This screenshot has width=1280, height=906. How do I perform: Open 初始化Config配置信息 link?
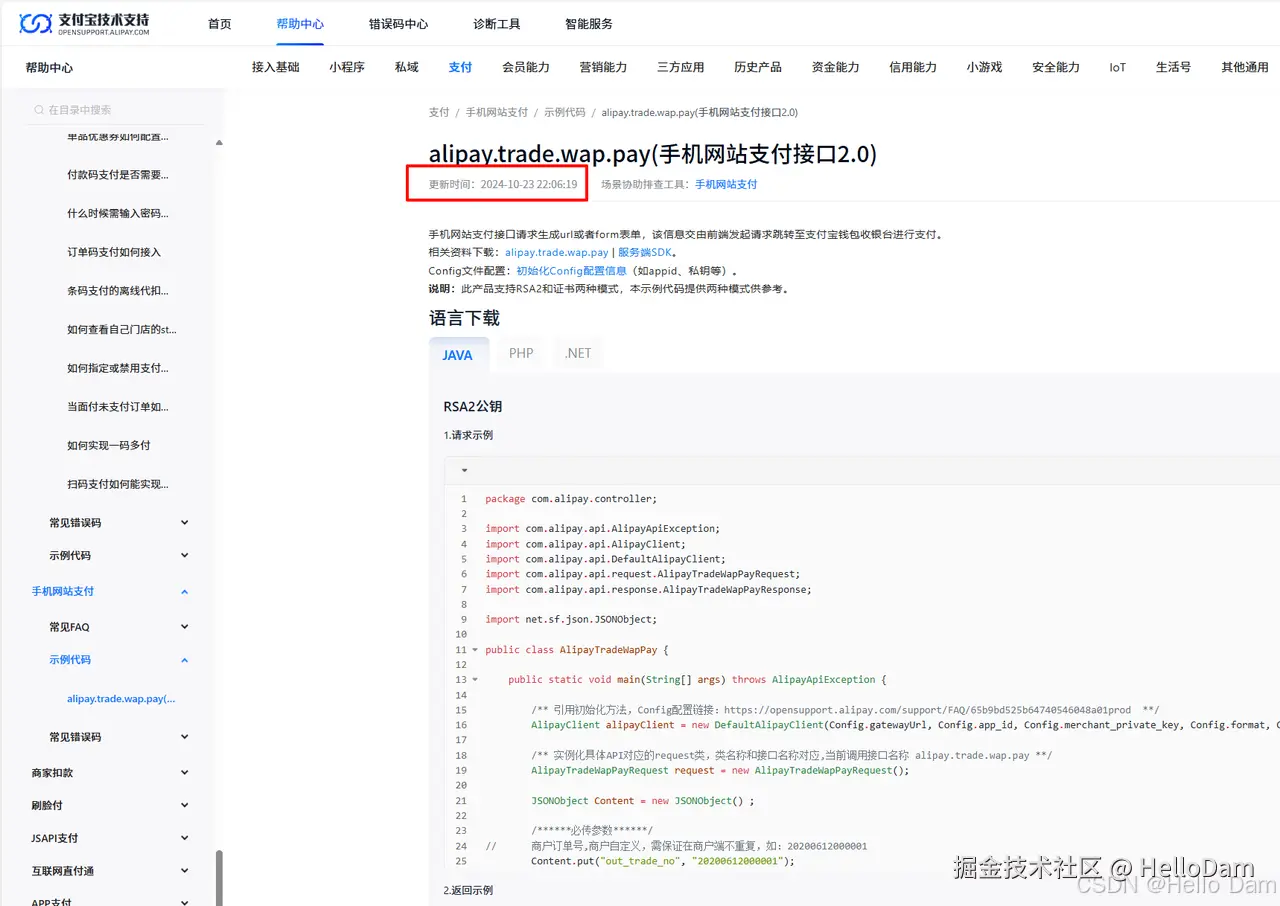coord(571,271)
